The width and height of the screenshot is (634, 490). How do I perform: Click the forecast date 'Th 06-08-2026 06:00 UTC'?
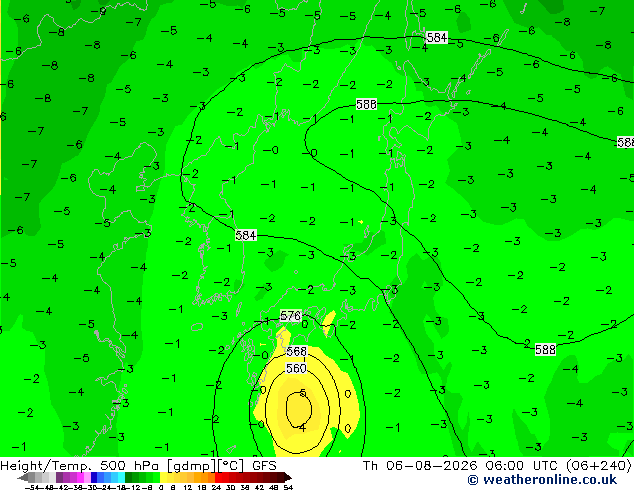point(460,466)
